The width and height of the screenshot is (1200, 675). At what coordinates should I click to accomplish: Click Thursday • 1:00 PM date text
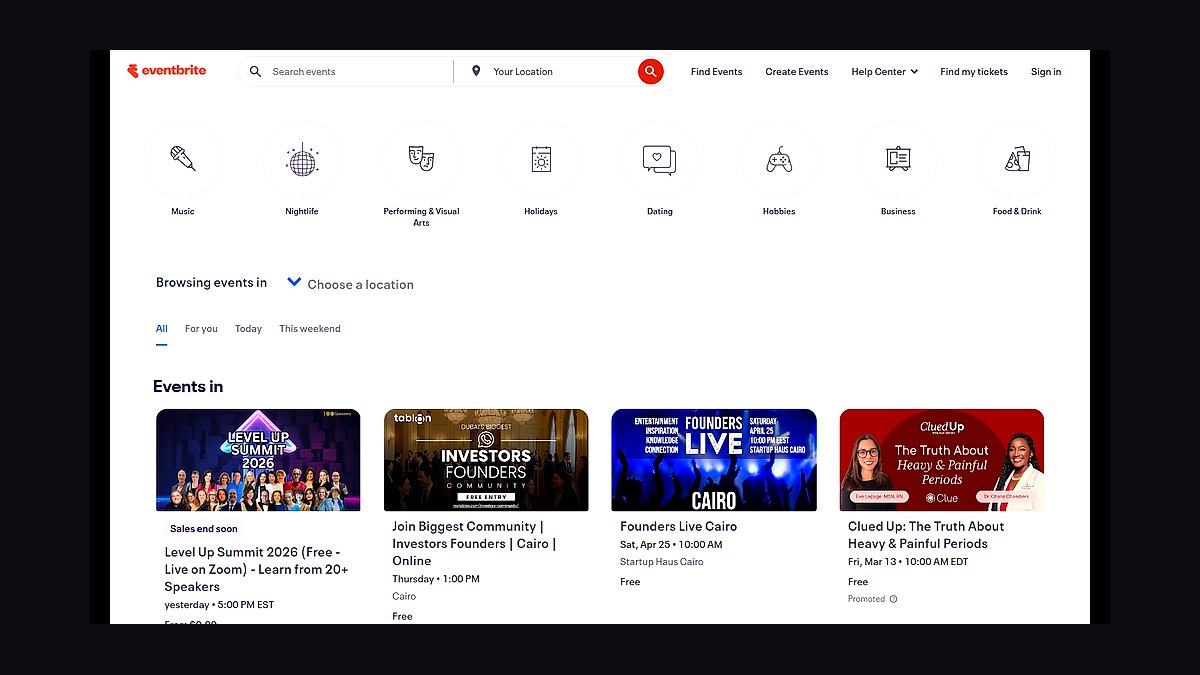pyautogui.click(x=436, y=579)
